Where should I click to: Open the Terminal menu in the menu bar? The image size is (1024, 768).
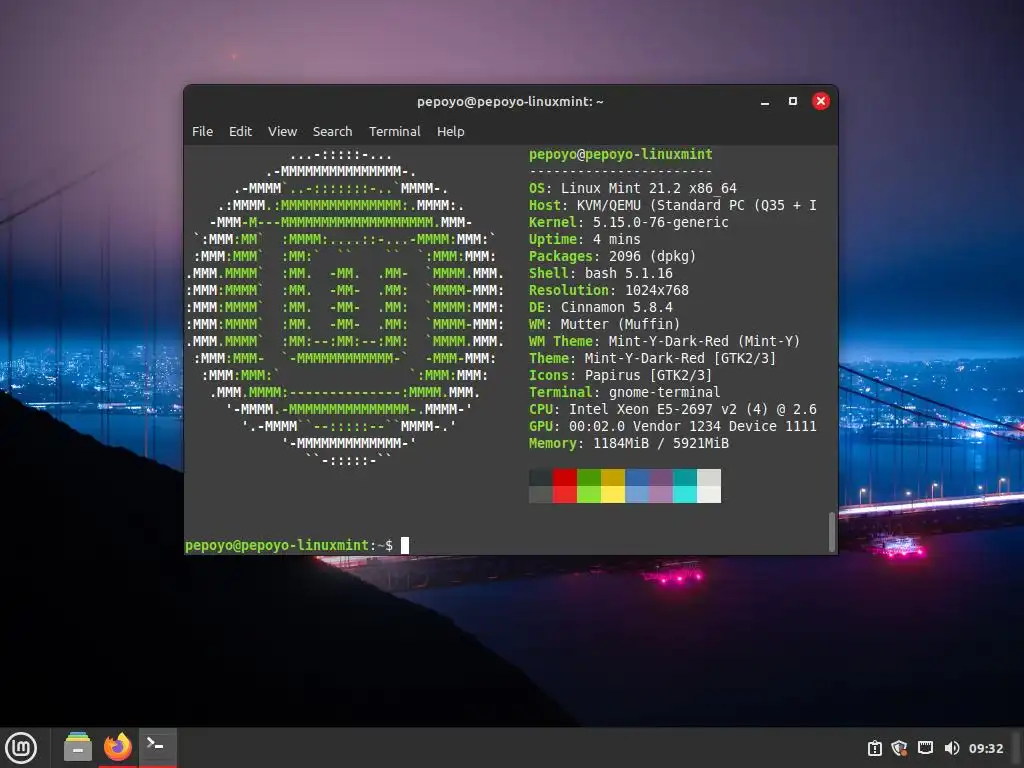tap(394, 131)
